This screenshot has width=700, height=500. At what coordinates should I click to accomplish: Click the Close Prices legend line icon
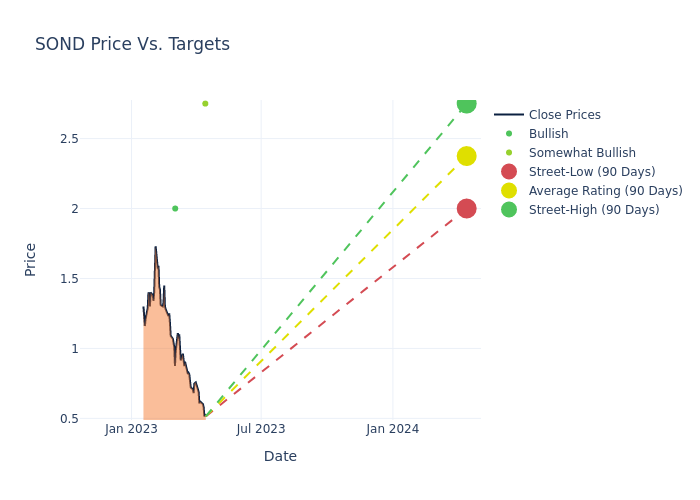(509, 115)
